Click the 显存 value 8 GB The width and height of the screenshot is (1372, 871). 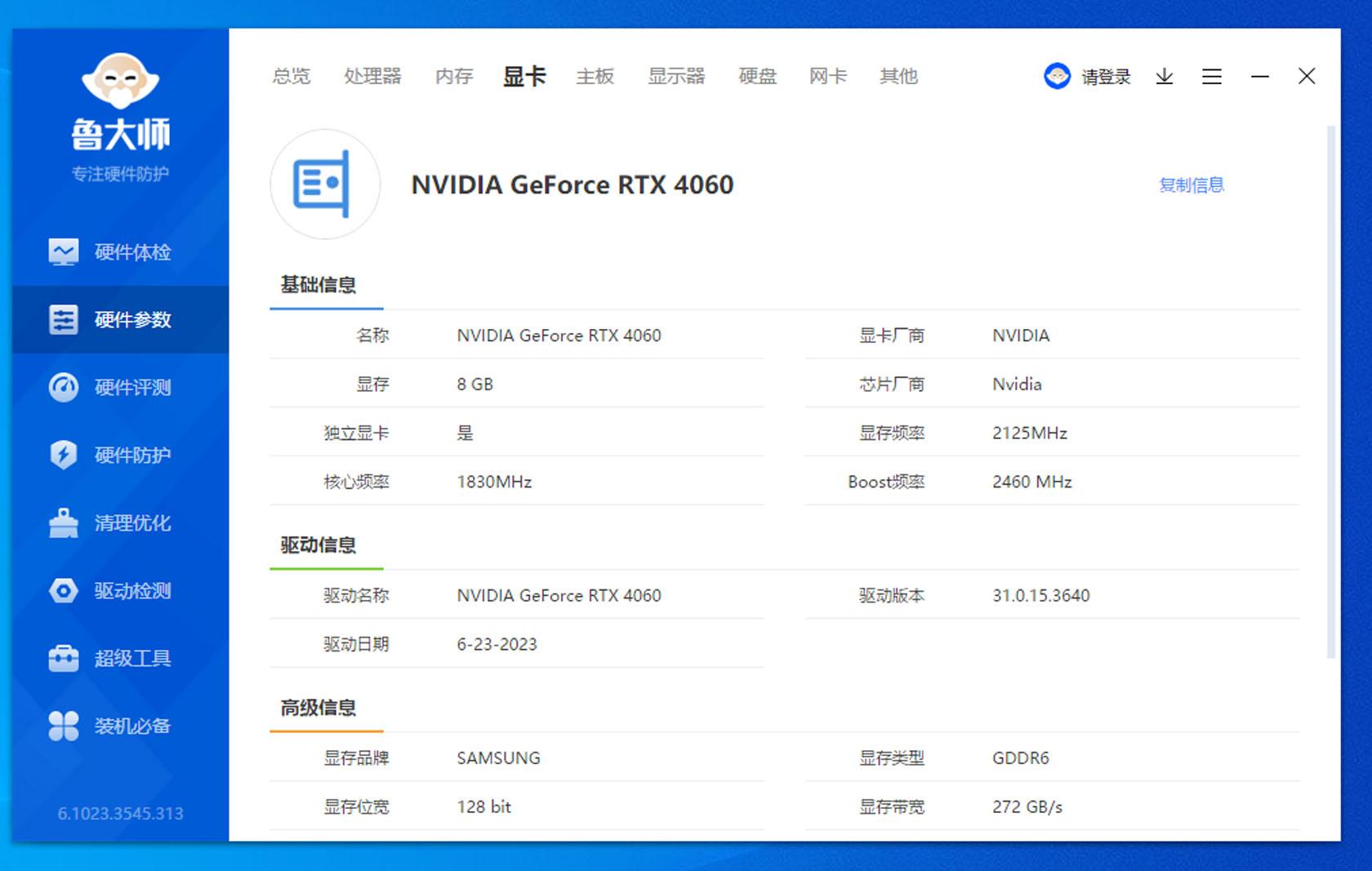tap(474, 384)
